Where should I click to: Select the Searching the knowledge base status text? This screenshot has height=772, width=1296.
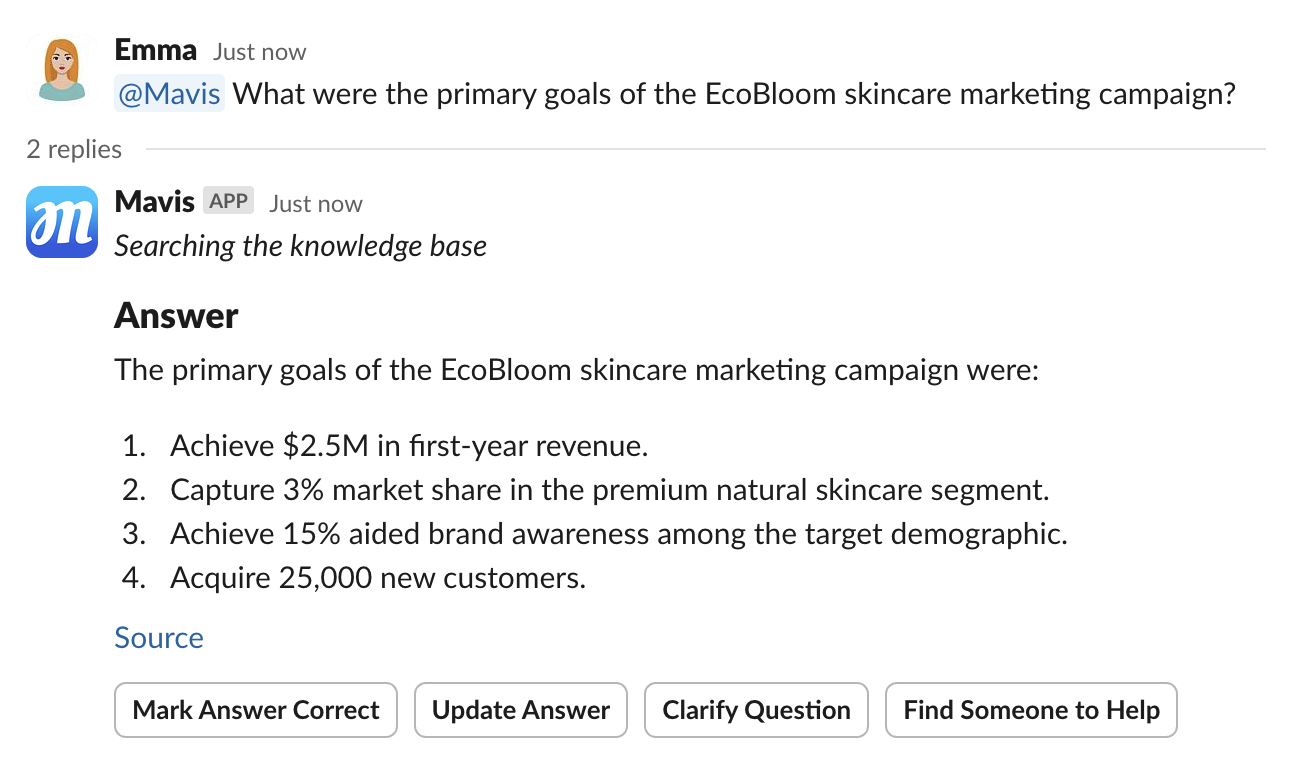[301, 246]
